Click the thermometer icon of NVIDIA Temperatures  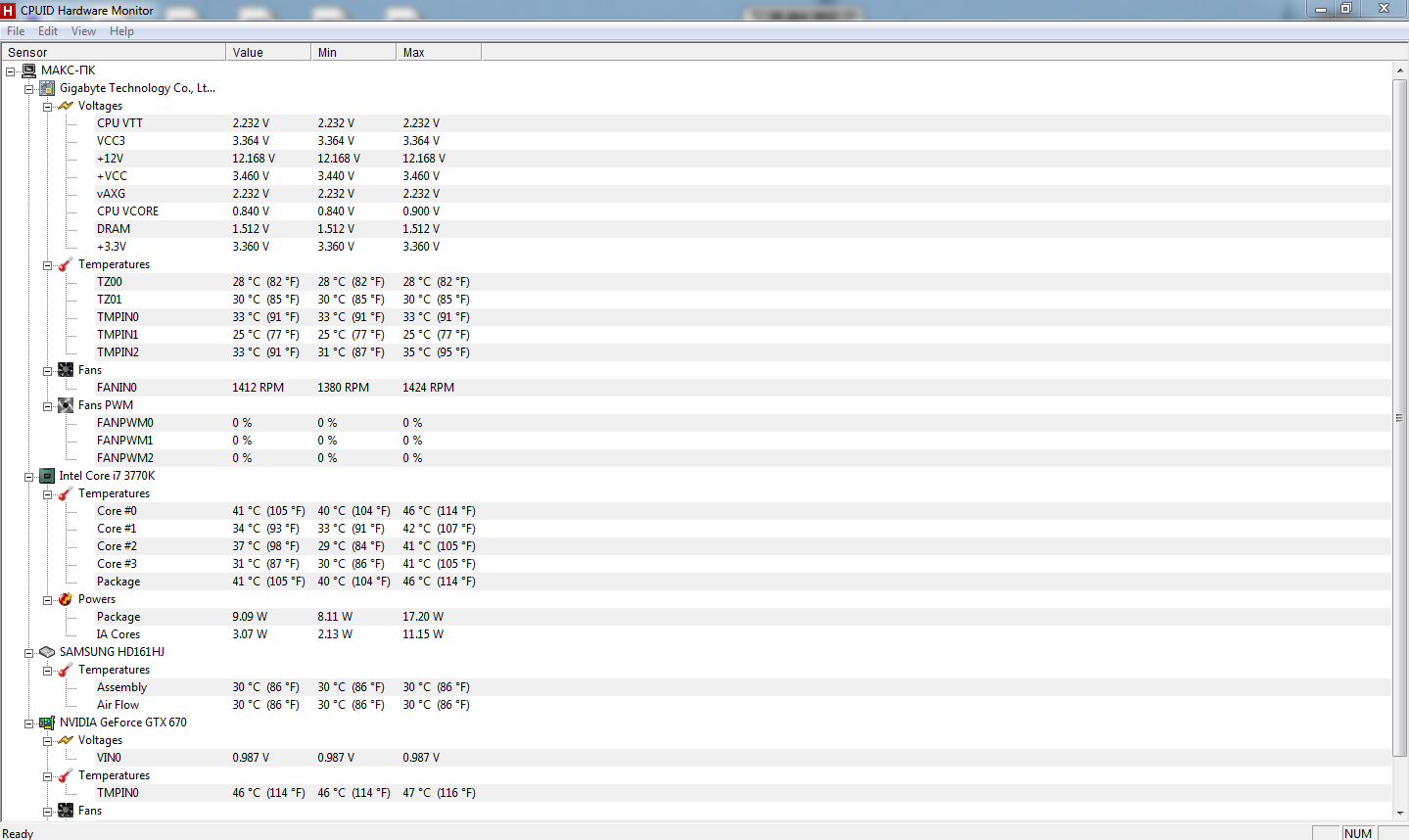[66, 775]
